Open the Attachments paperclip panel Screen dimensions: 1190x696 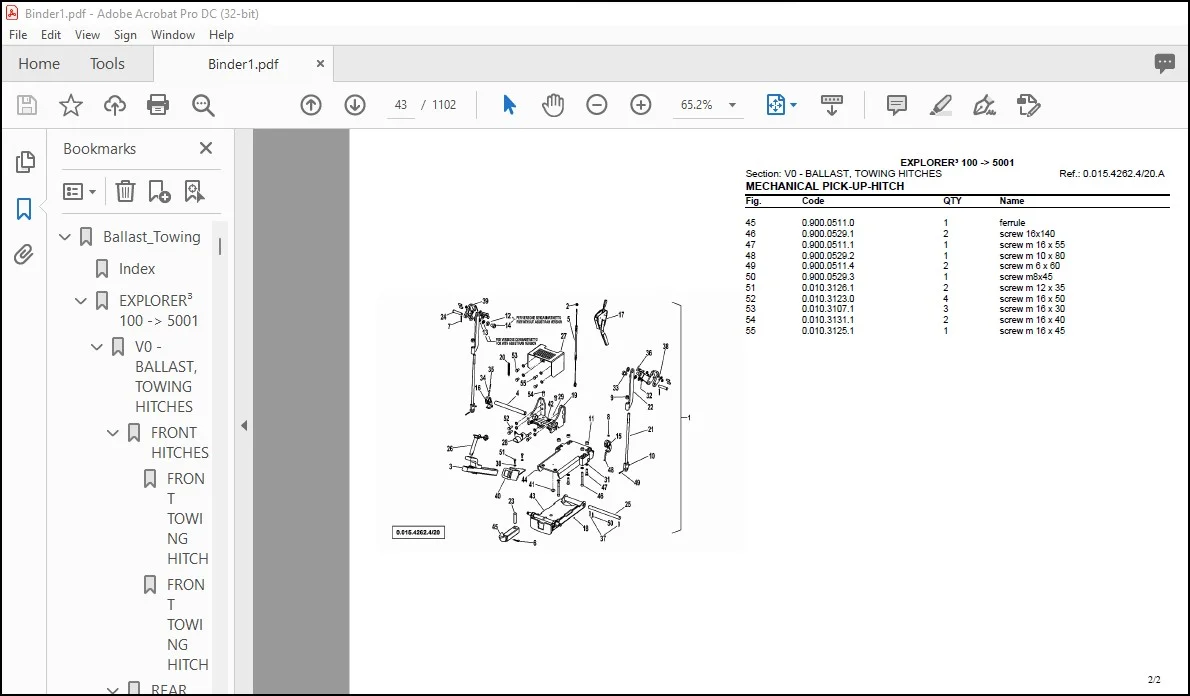[24, 254]
